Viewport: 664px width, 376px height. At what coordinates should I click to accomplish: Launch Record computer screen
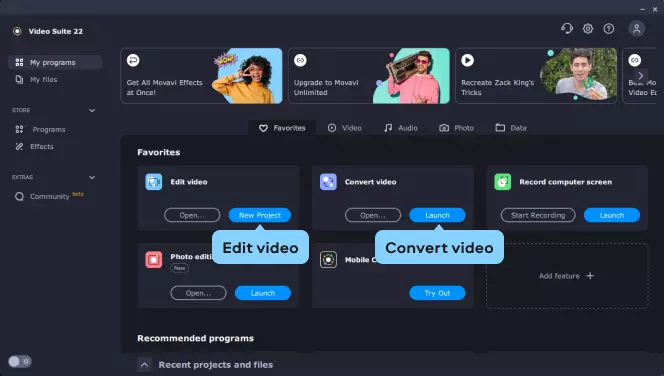[x=611, y=215]
